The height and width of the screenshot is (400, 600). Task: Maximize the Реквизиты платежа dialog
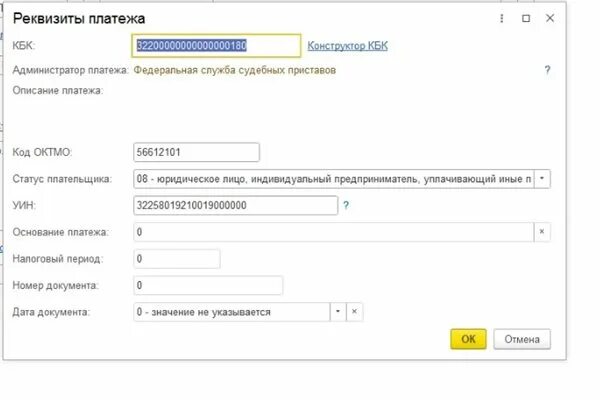pos(526,18)
